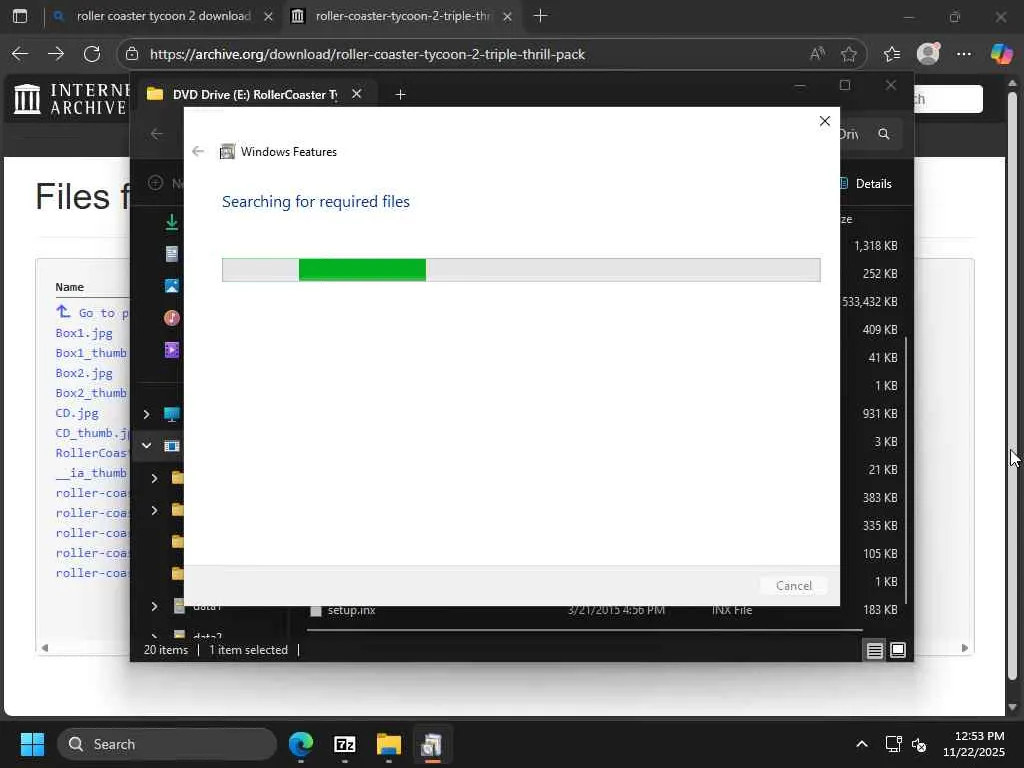Show hidden system tray icons
Screen dimensions: 1024x768
[862, 744]
